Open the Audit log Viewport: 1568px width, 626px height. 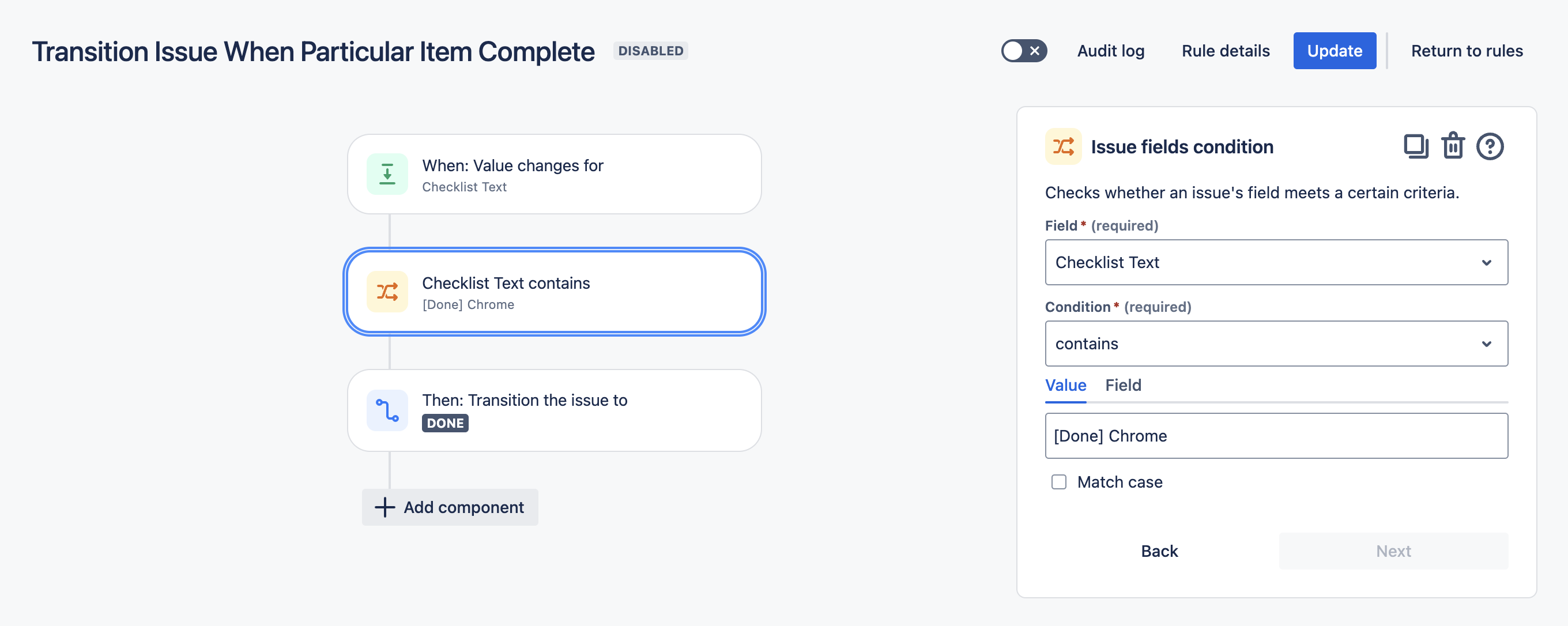(x=1110, y=51)
